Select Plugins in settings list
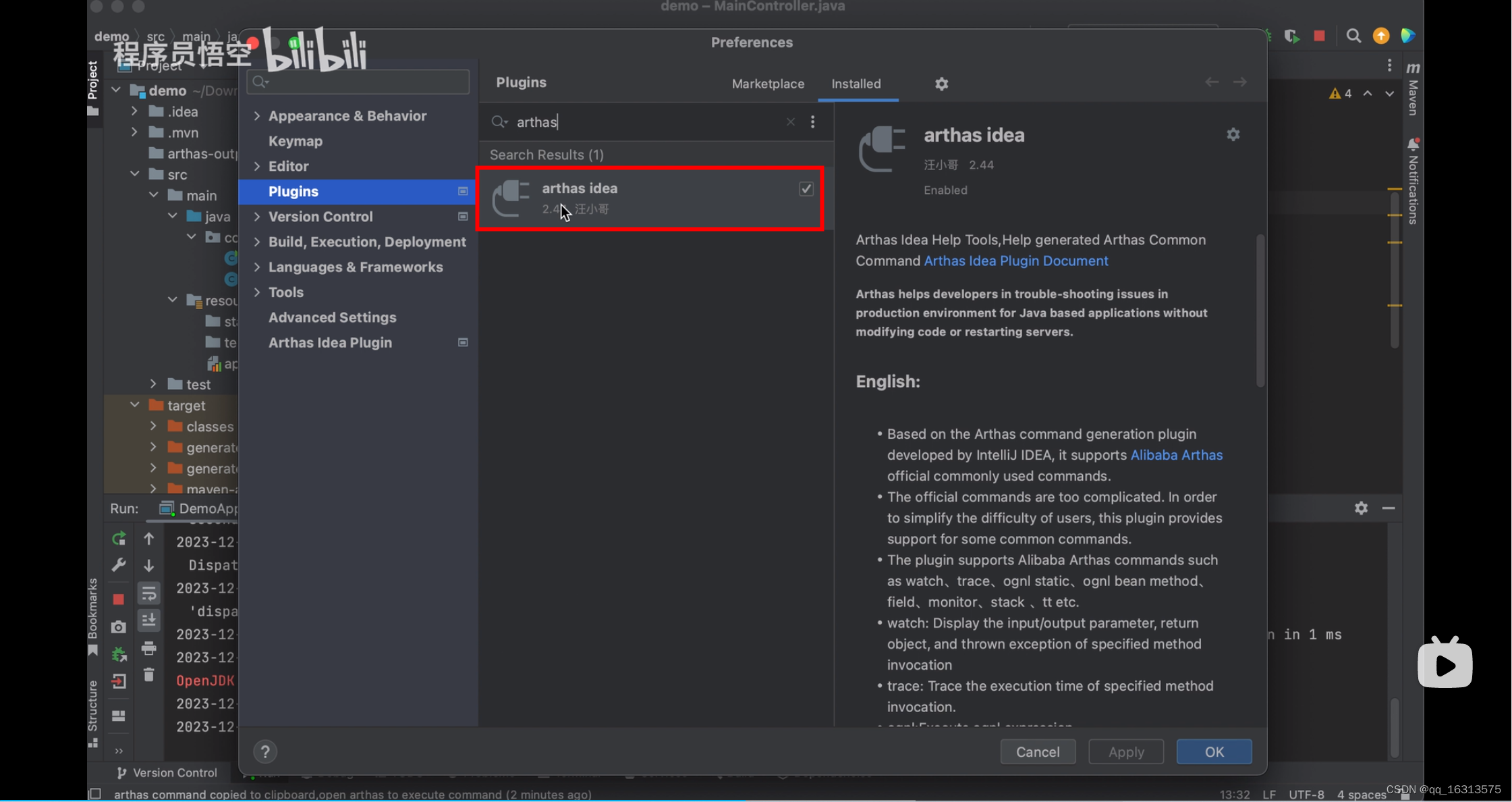Screen dimensions: 1512x802 [358, 192]
